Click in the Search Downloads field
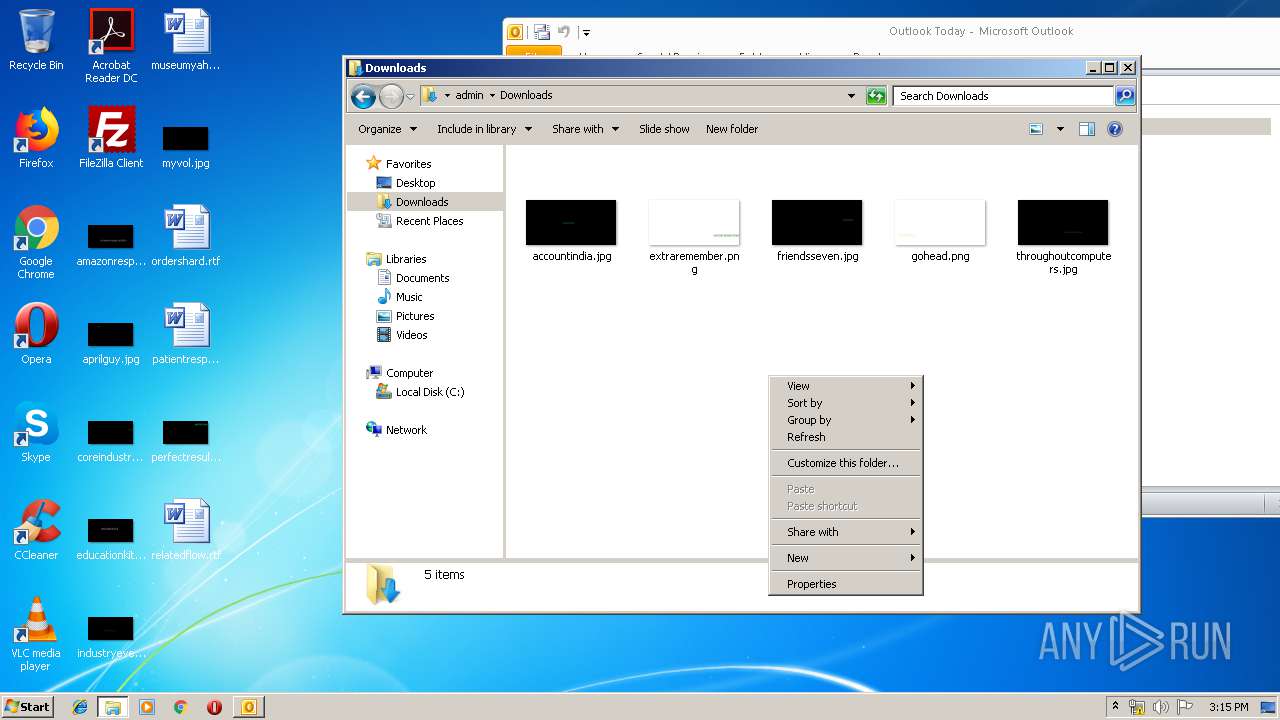Viewport: 1280px width, 720px height. [1002, 96]
